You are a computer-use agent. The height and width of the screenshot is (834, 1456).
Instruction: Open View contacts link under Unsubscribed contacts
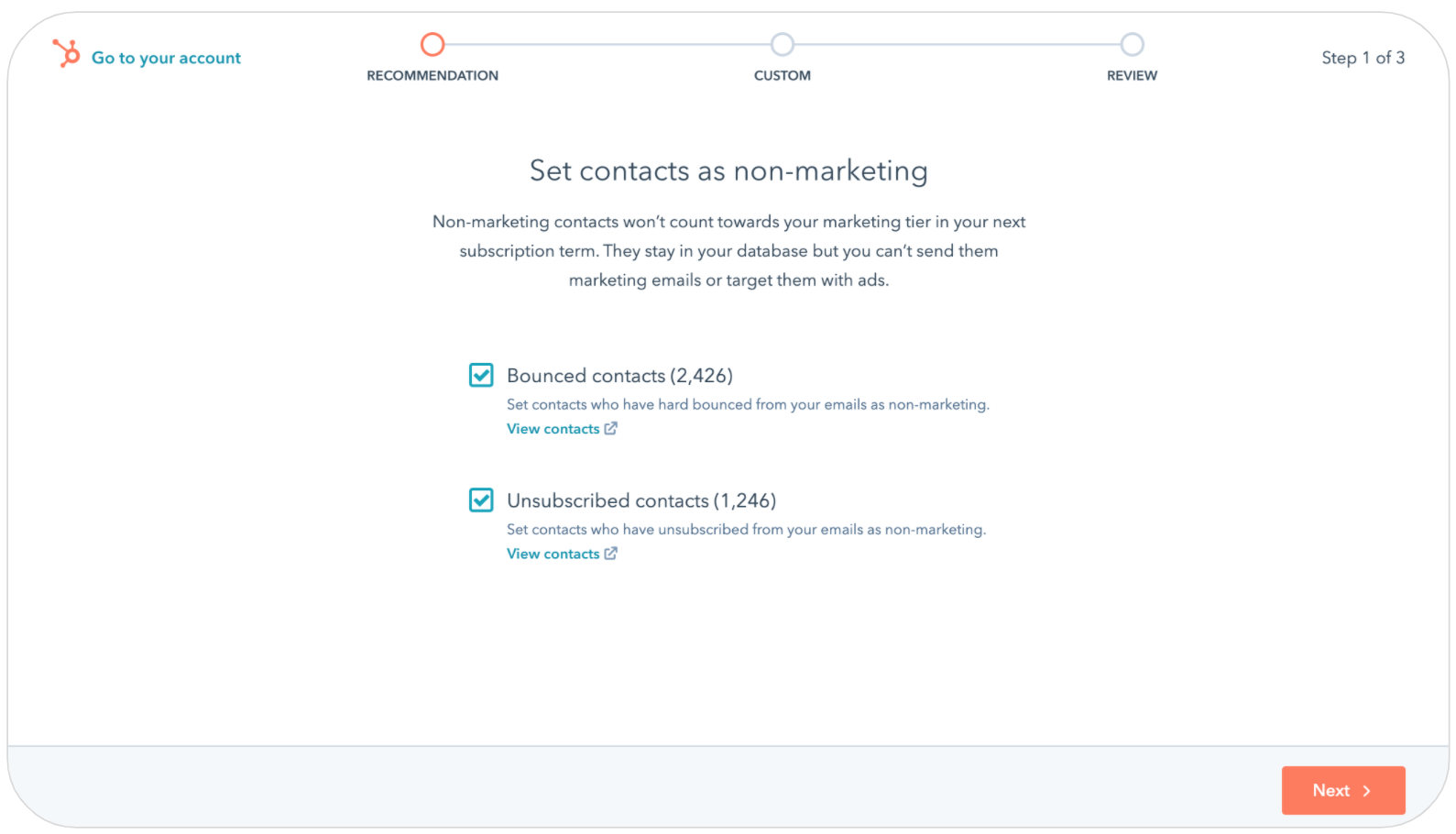(x=553, y=554)
